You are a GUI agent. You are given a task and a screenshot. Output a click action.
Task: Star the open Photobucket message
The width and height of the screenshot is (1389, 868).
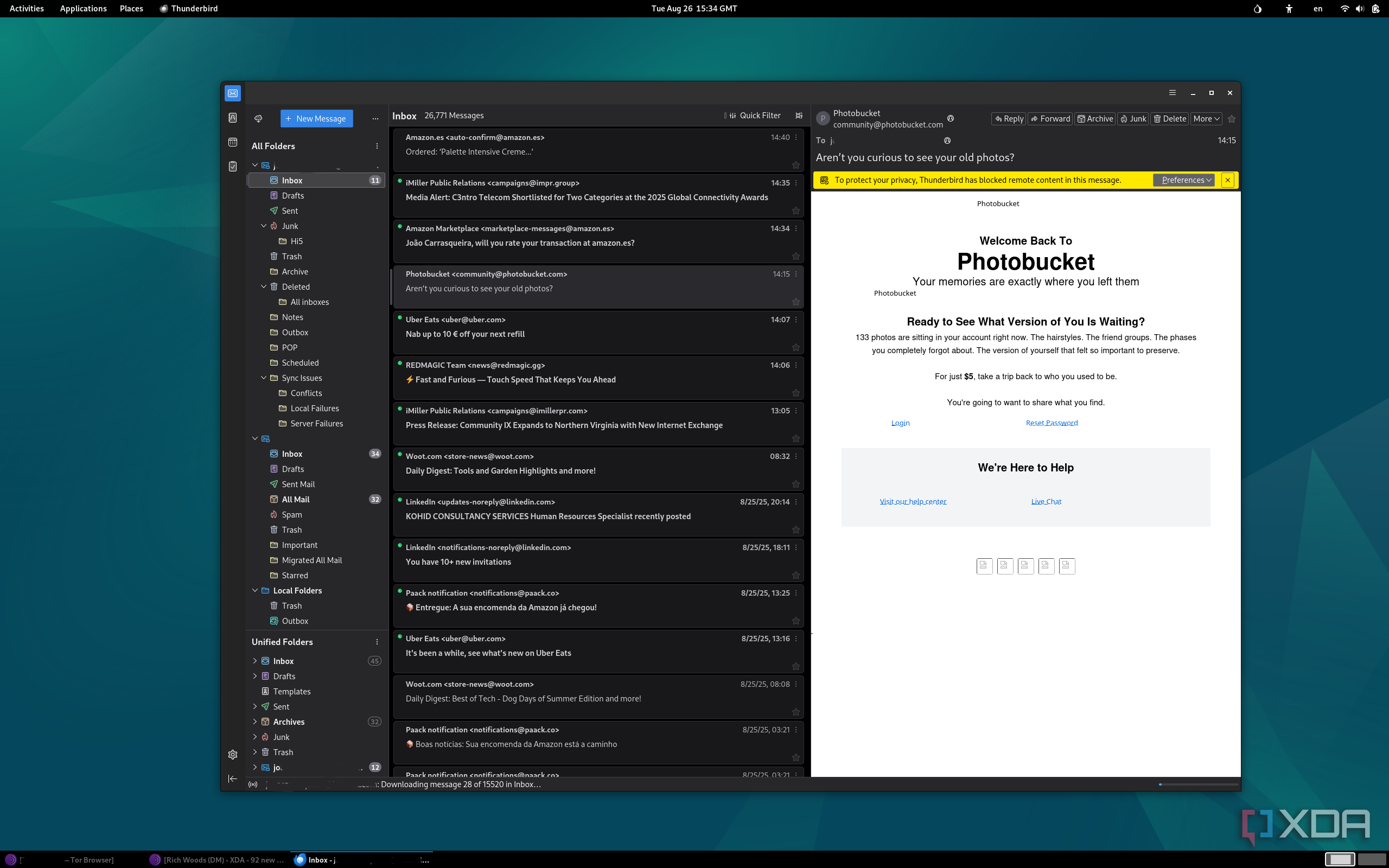[1232, 119]
